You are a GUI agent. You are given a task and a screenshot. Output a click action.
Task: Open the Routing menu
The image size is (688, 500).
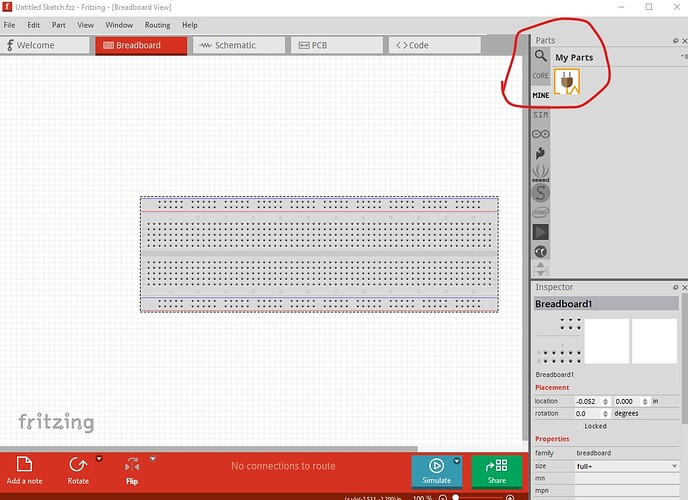(x=157, y=24)
